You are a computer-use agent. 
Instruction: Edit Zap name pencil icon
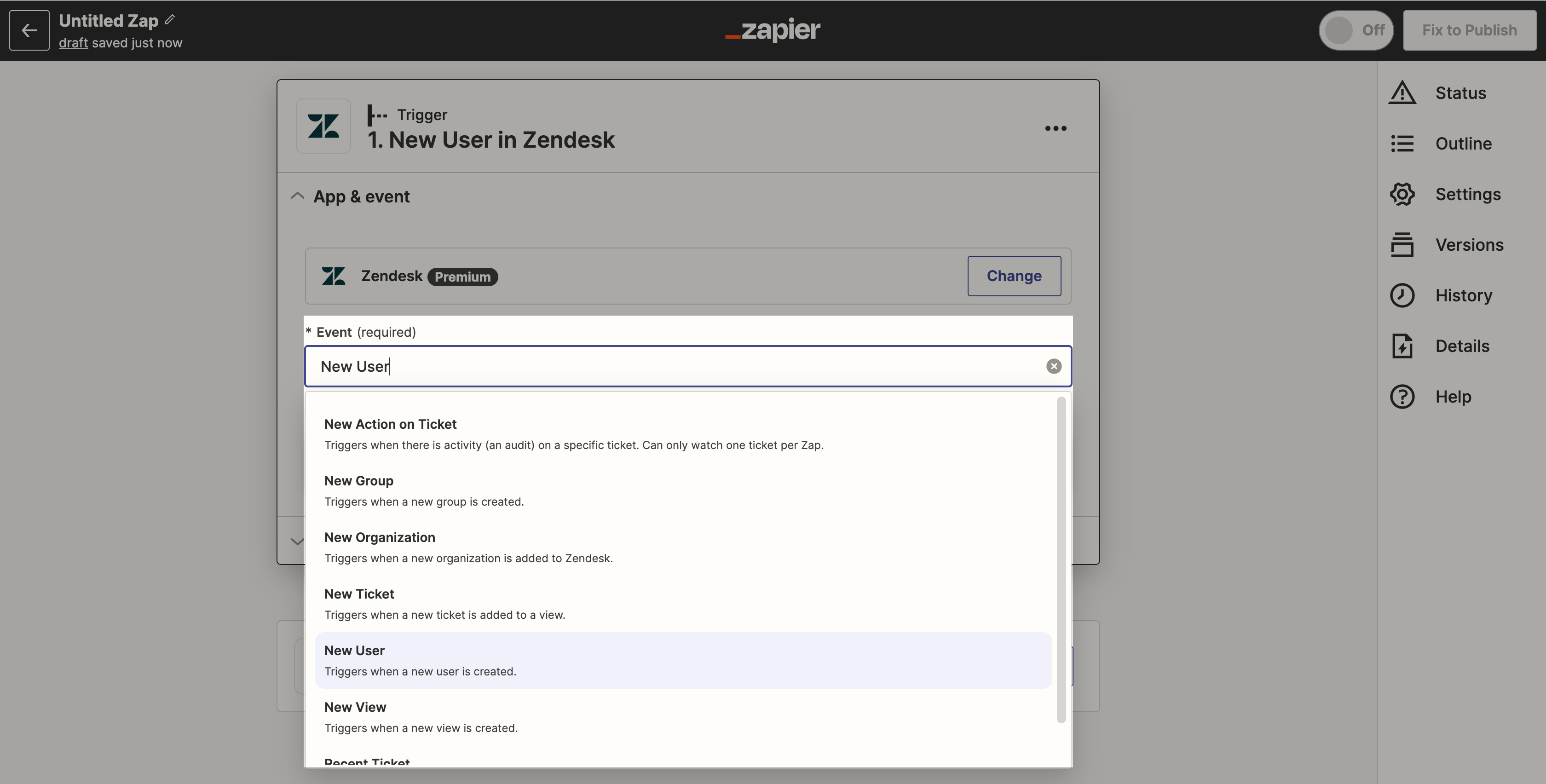tap(170, 20)
